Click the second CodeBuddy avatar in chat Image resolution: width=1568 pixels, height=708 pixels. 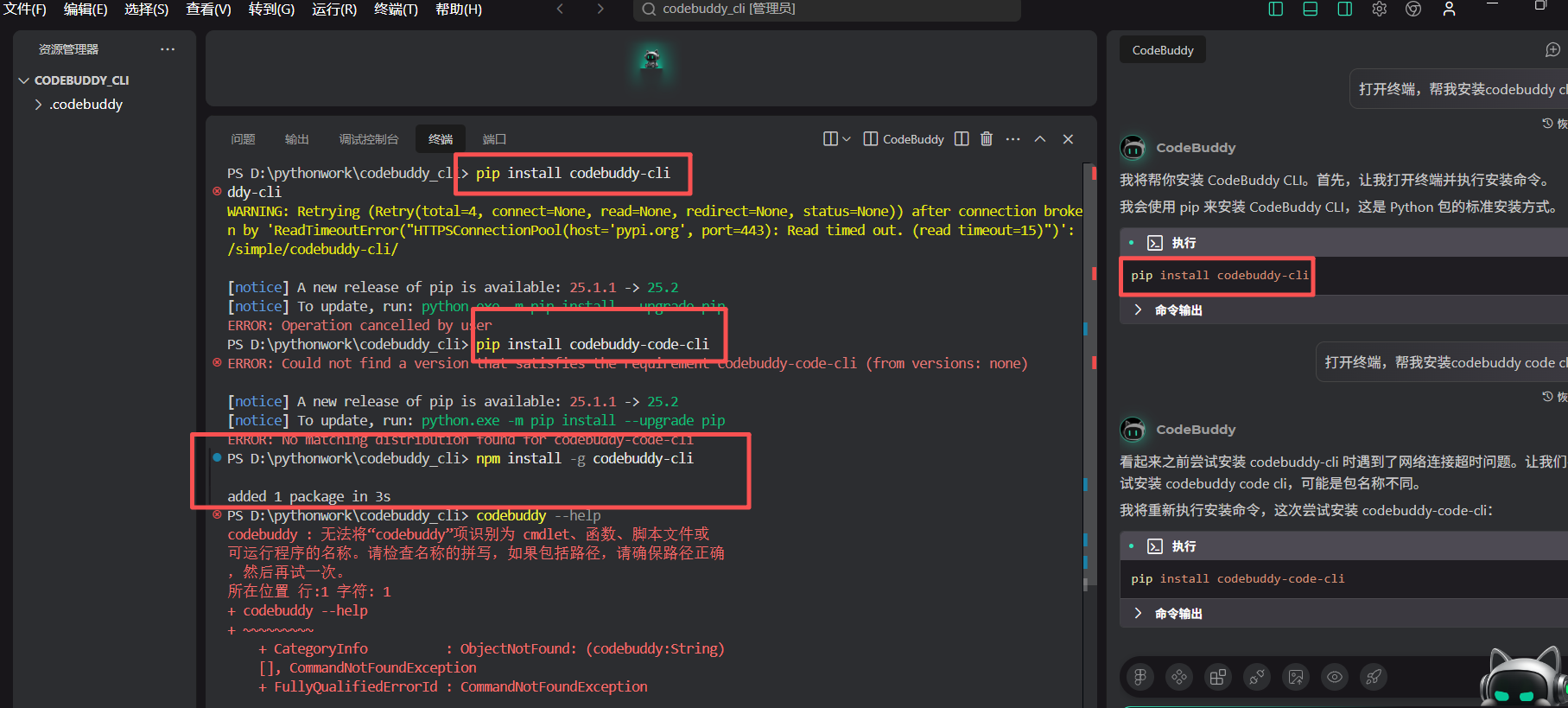tap(1133, 430)
